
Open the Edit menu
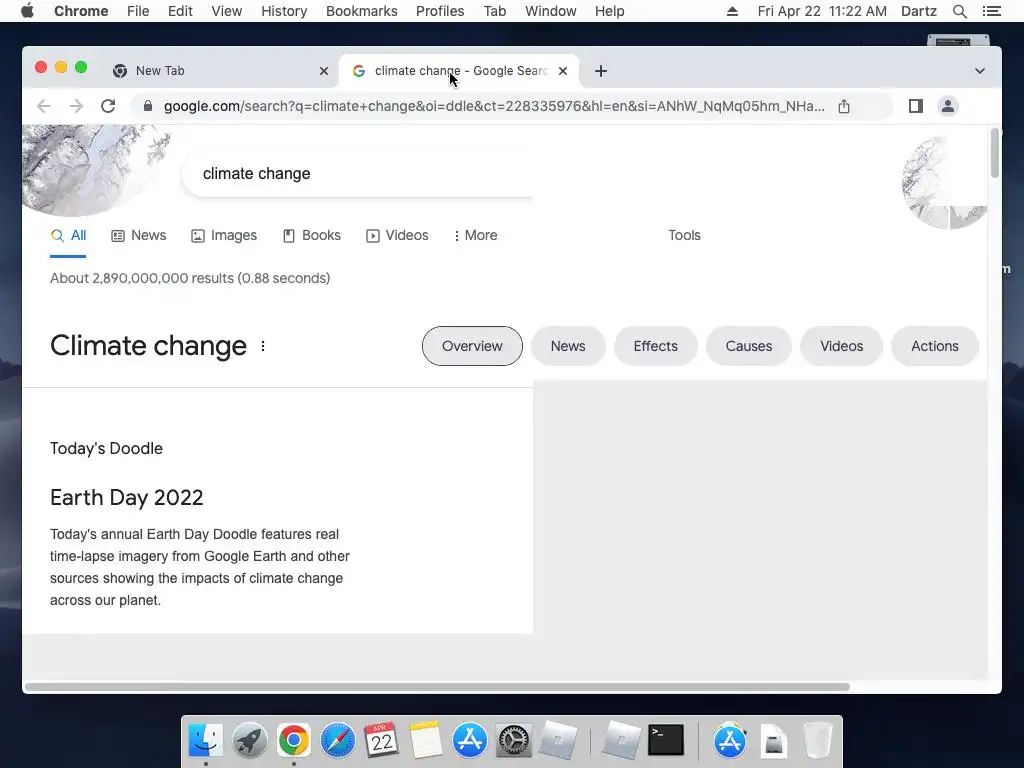point(180,11)
